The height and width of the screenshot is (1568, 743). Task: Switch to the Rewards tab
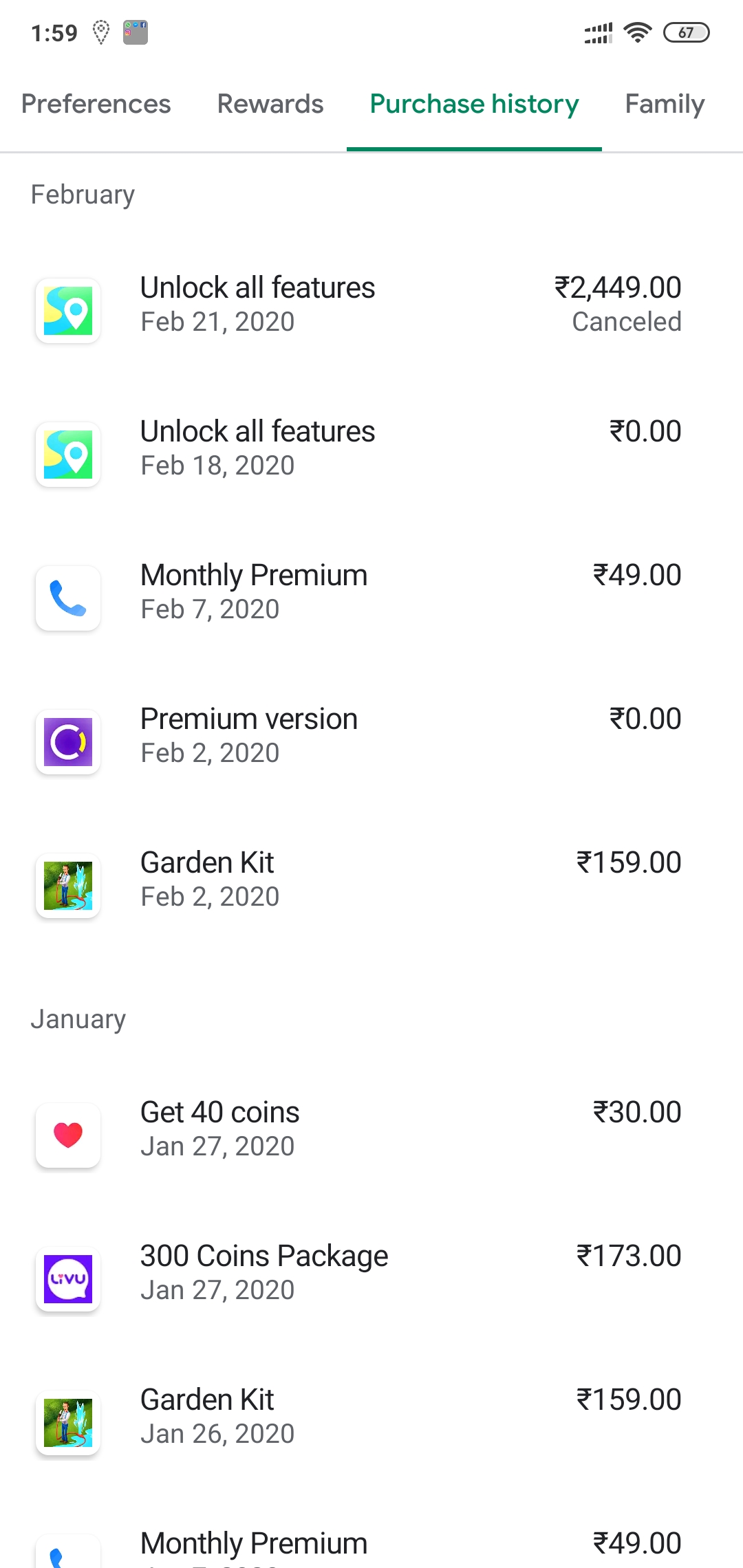pos(270,105)
